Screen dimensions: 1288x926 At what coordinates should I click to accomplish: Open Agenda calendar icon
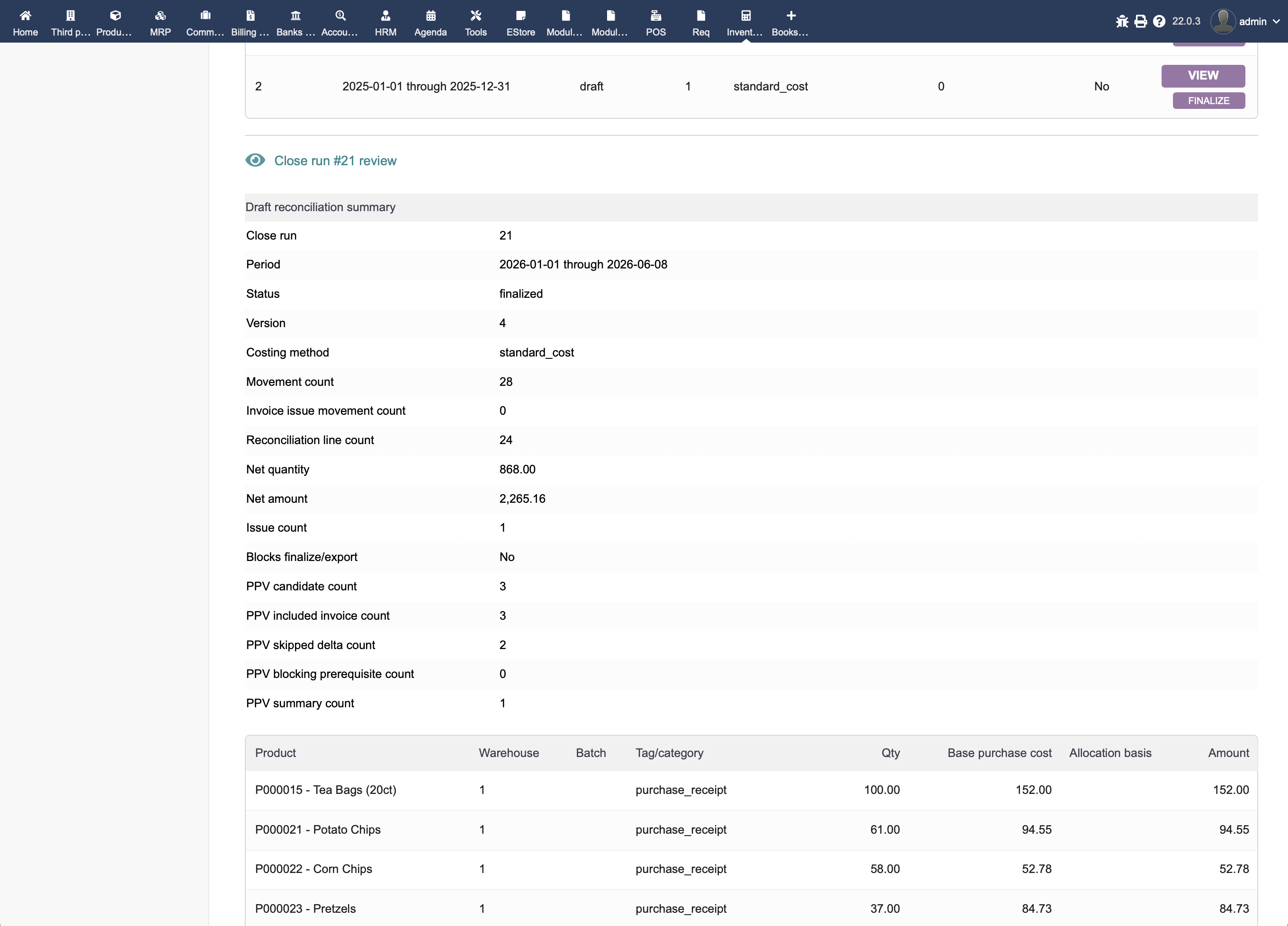[430, 15]
